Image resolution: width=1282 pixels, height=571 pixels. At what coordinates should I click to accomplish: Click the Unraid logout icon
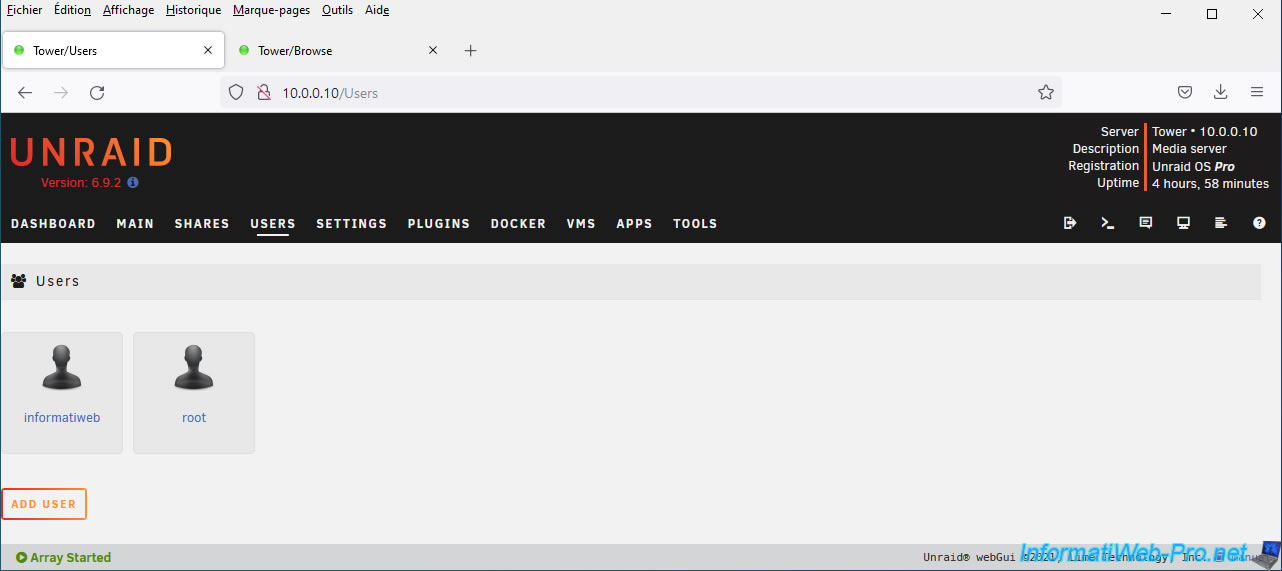pyautogui.click(x=1070, y=223)
